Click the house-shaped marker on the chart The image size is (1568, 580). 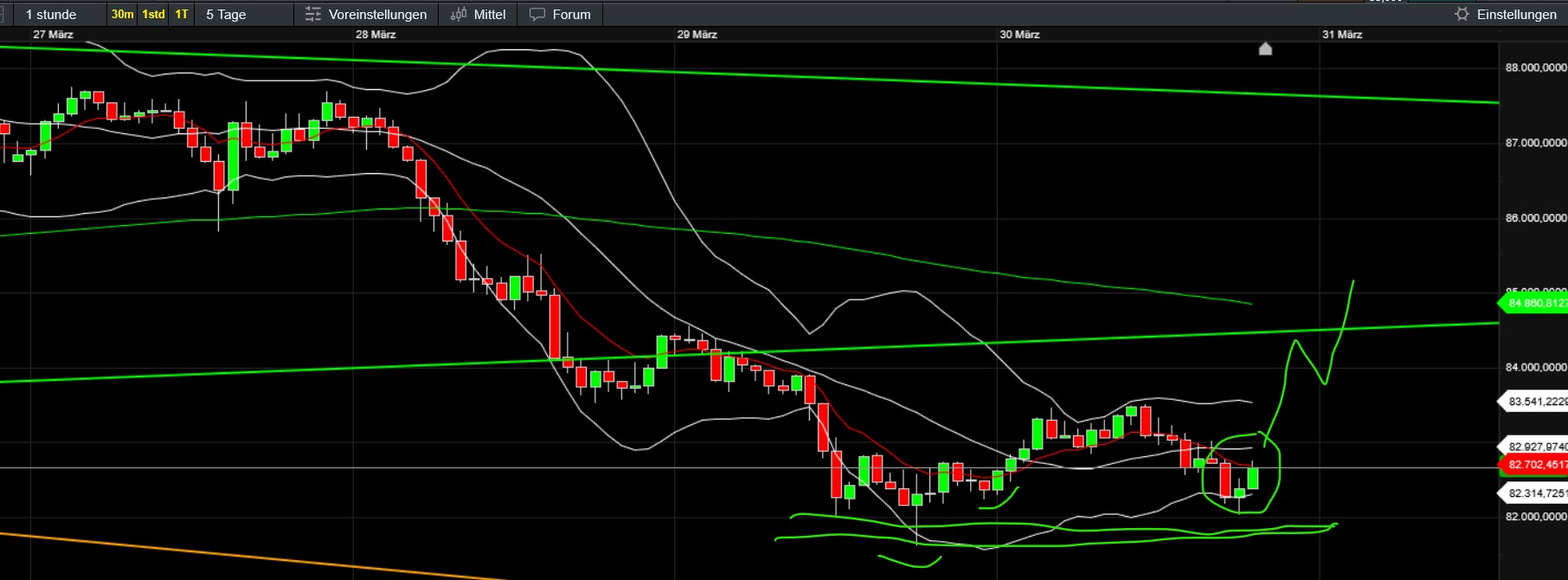click(x=1265, y=49)
